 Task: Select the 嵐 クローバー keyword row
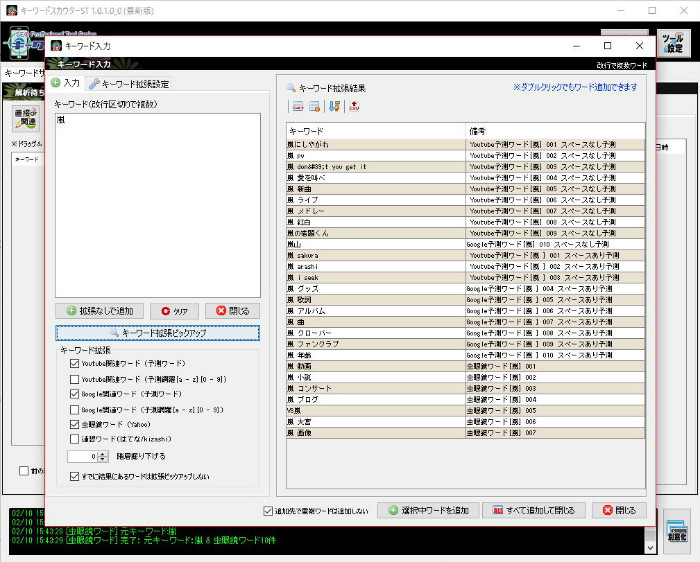tap(466, 333)
